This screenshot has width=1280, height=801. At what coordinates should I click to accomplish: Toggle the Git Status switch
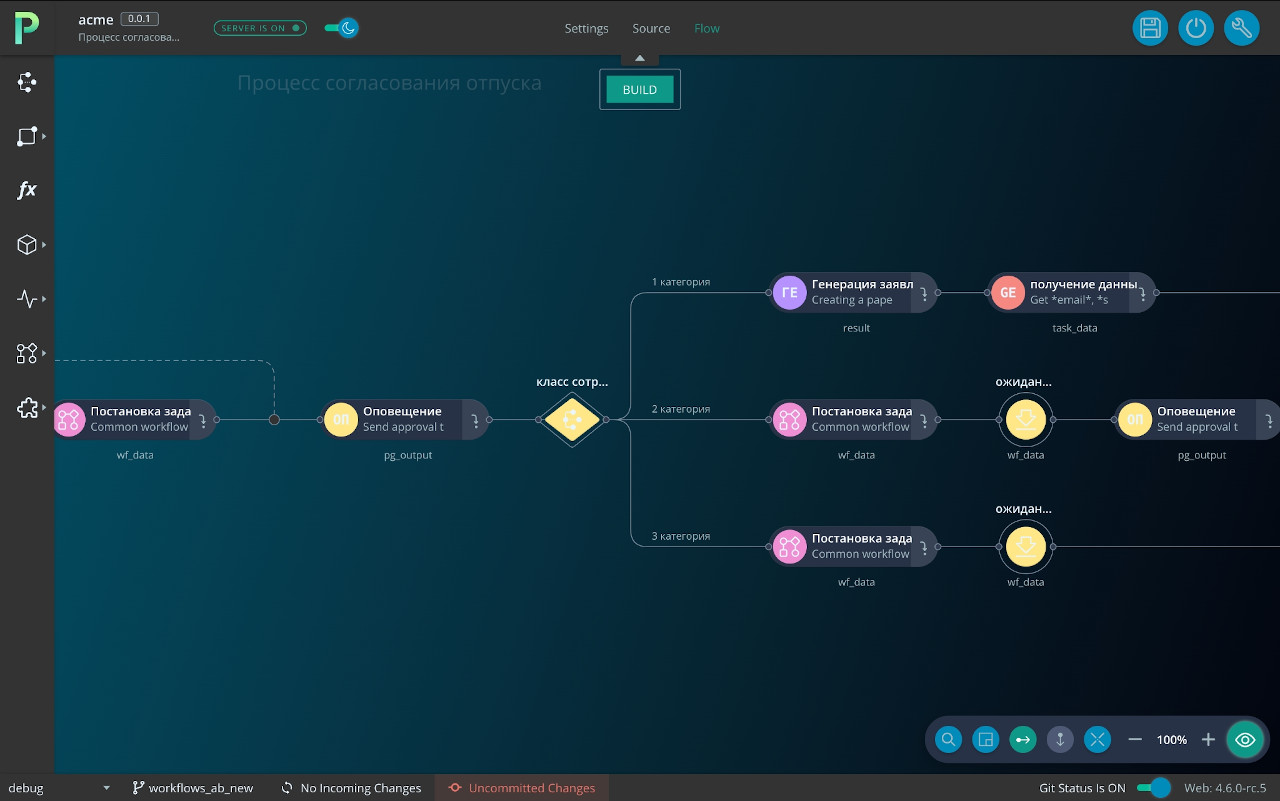1153,788
